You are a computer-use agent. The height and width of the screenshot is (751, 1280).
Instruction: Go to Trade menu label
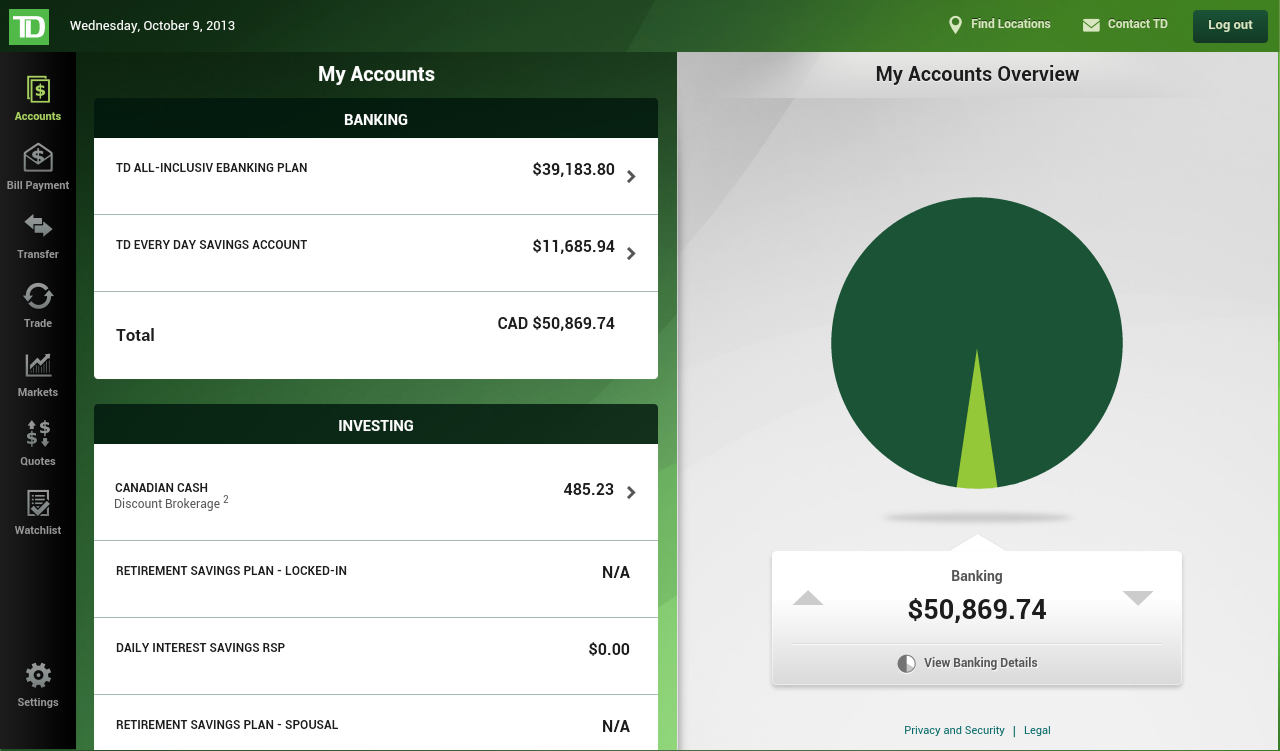[x=38, y=323]
